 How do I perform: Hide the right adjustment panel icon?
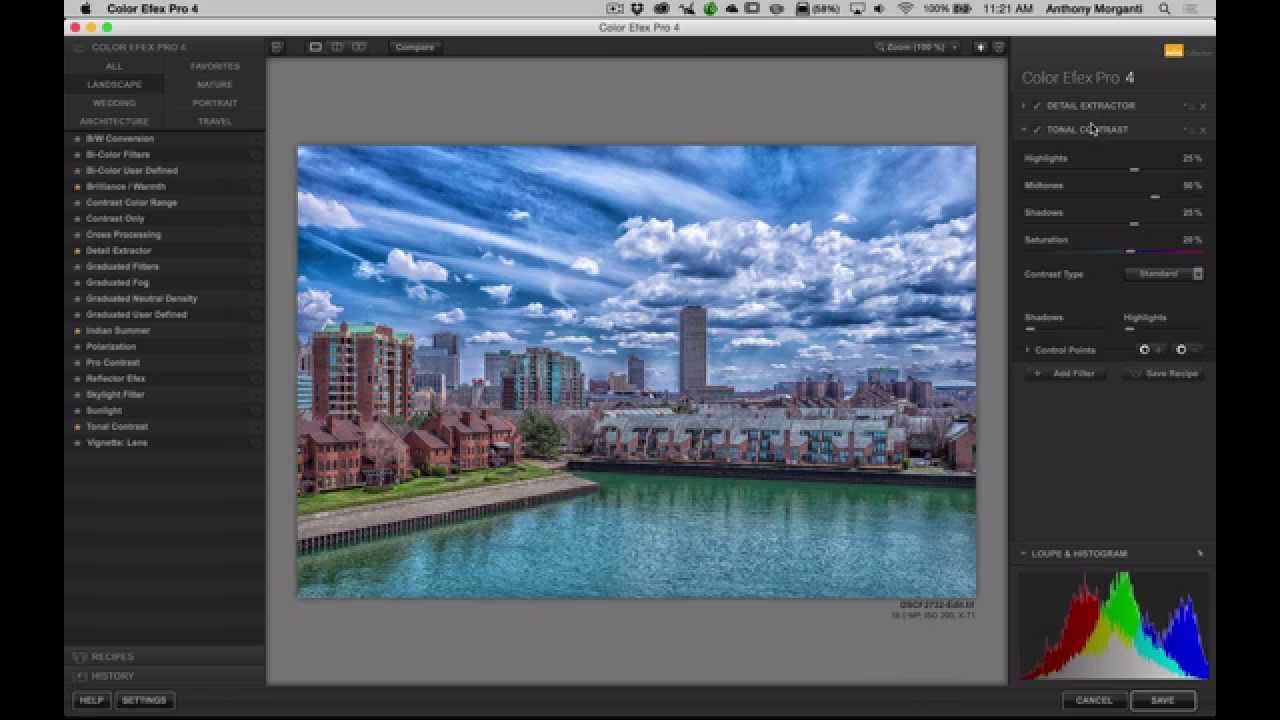tap(999, 47)
